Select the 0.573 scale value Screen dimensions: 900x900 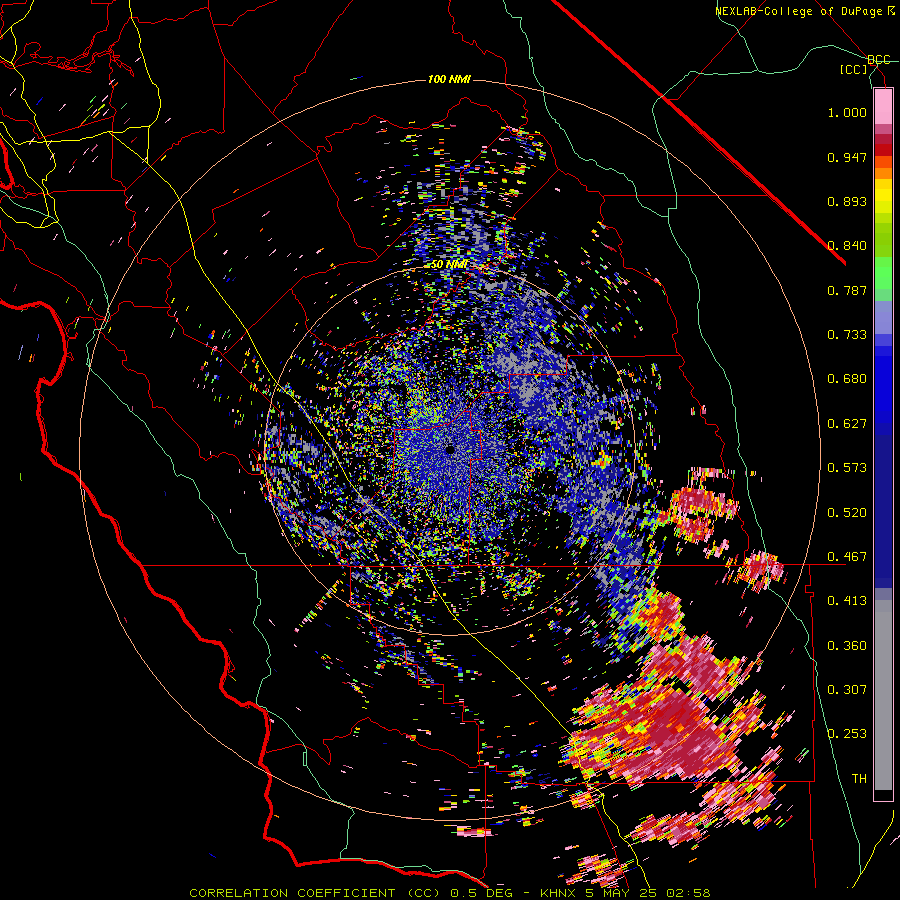point(847,468)
